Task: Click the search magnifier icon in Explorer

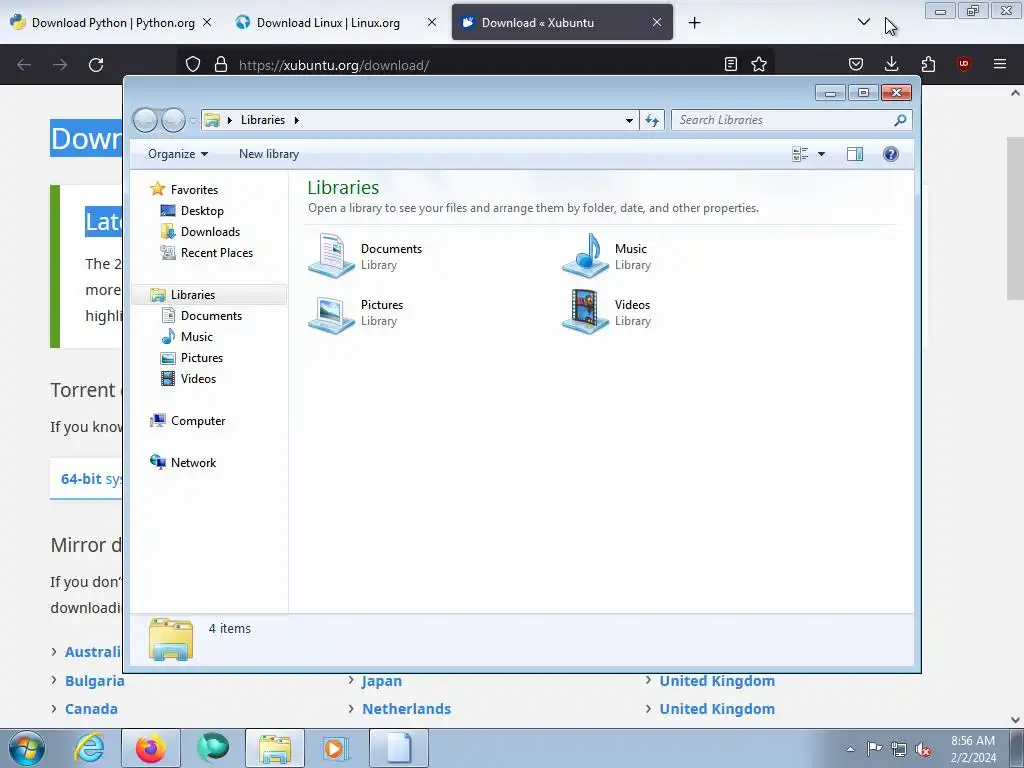Action: point(900,120)
